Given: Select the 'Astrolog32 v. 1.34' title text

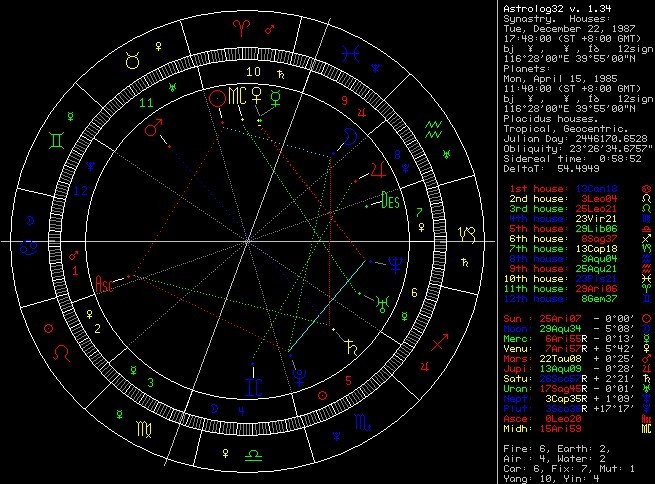Looking at the screenshot, I should pyautogui.click(x=557, y=8).
